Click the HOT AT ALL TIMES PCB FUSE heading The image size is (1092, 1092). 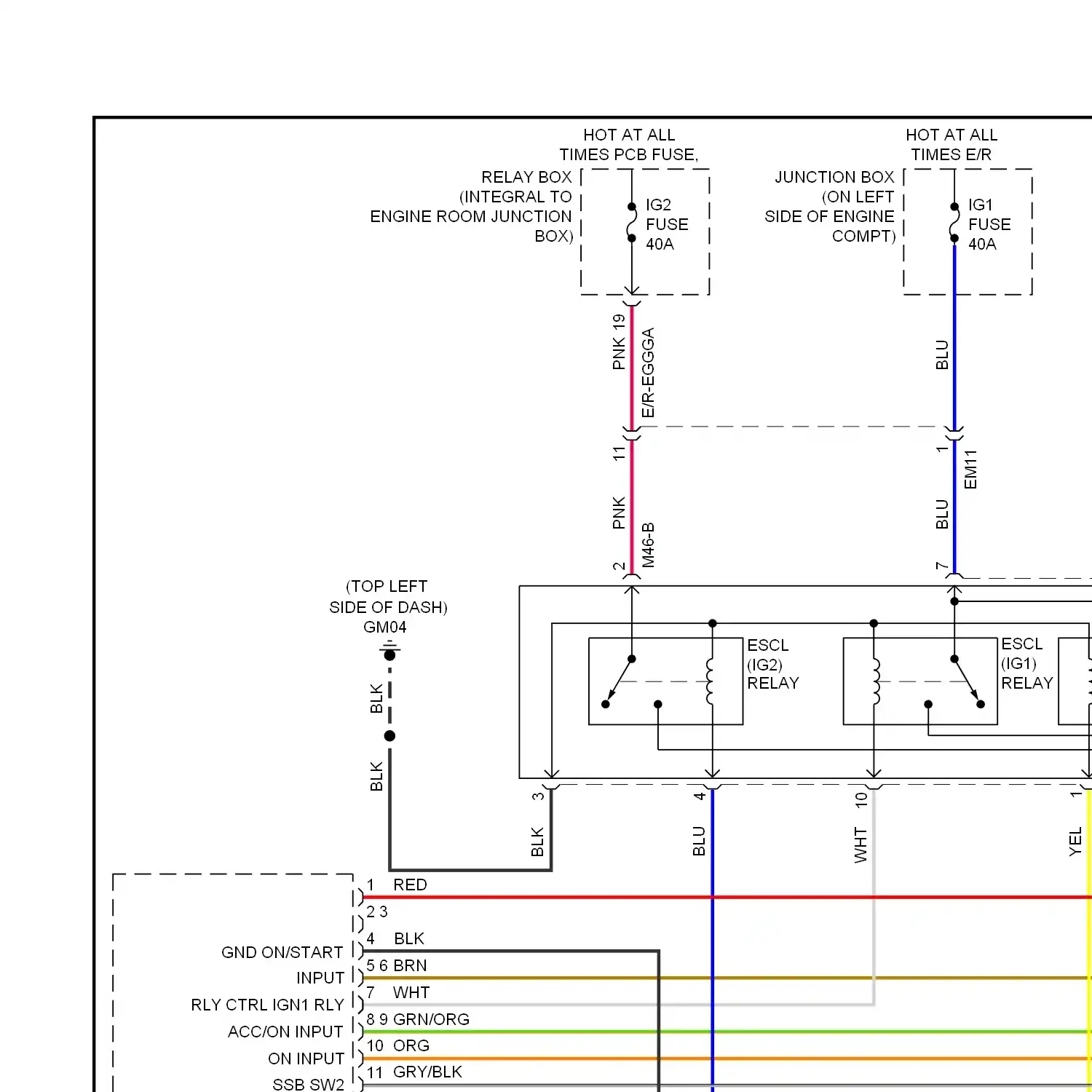pyautogui.click(x=629, y=144)
